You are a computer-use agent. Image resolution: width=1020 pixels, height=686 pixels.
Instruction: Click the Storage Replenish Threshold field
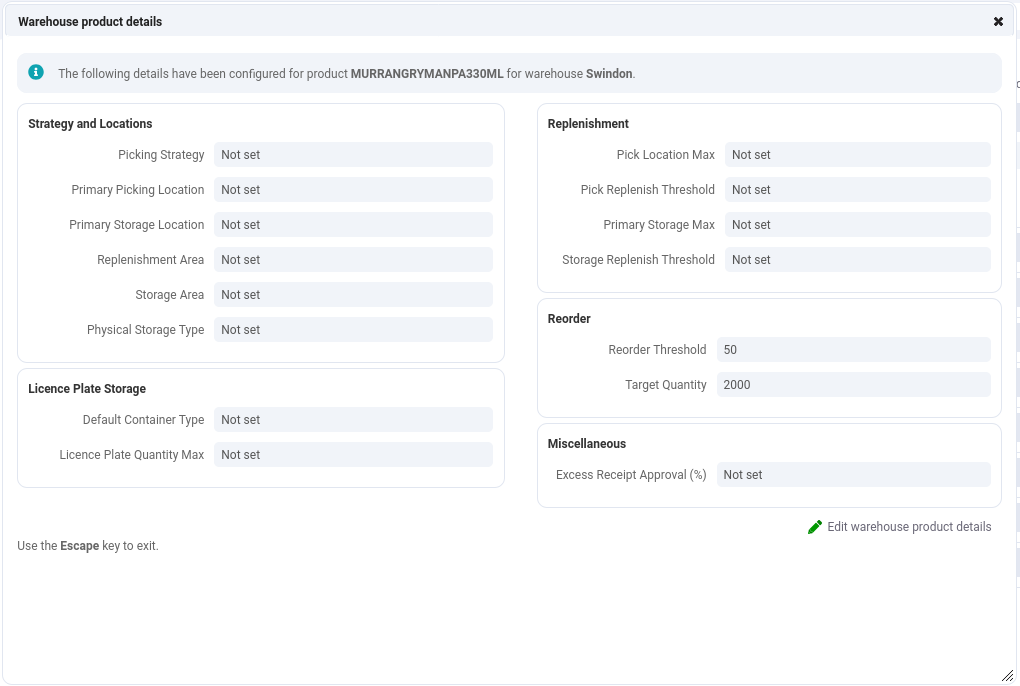(857, 260)
